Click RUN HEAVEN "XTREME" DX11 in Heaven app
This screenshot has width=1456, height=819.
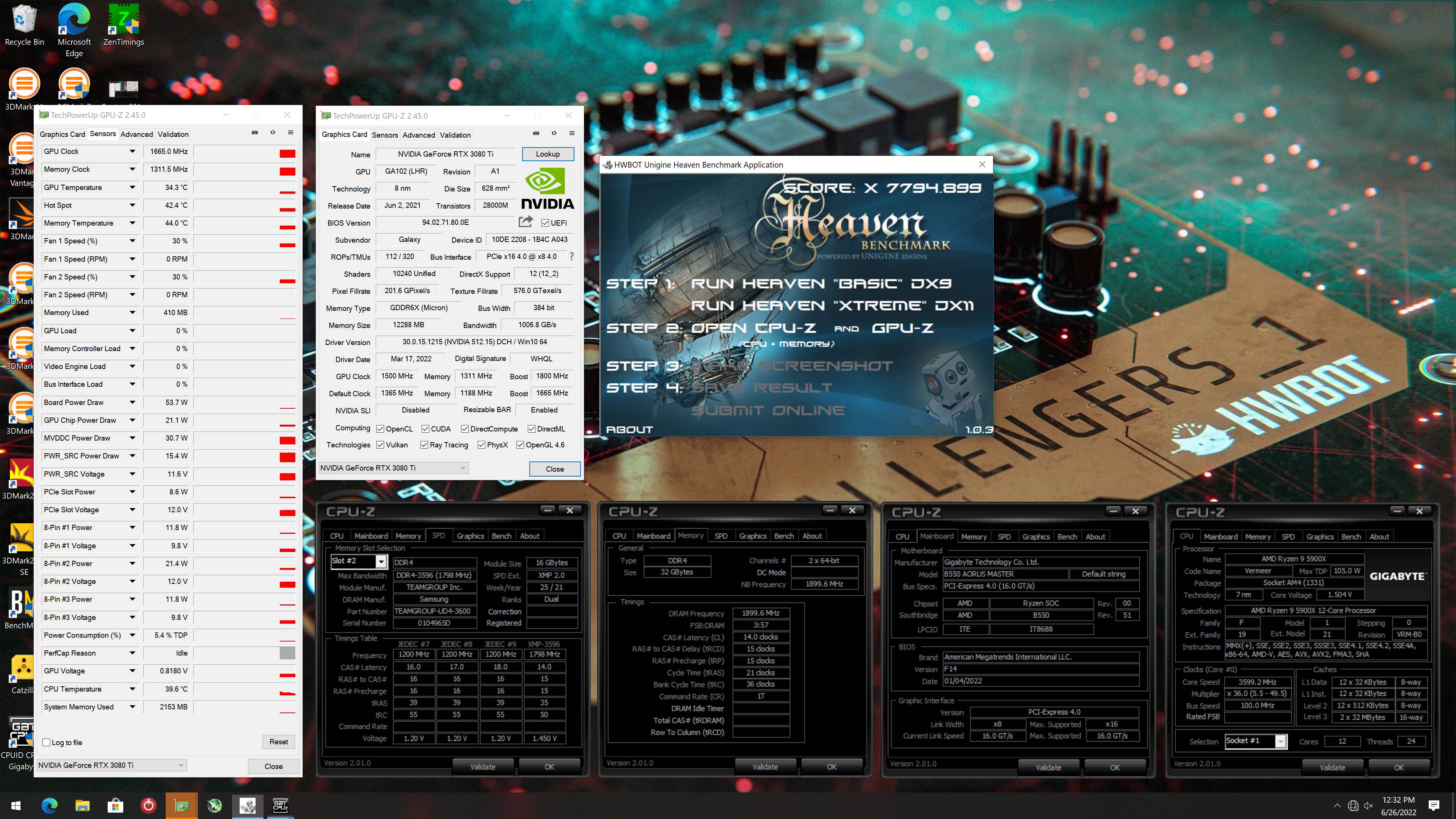pos(833,305)
